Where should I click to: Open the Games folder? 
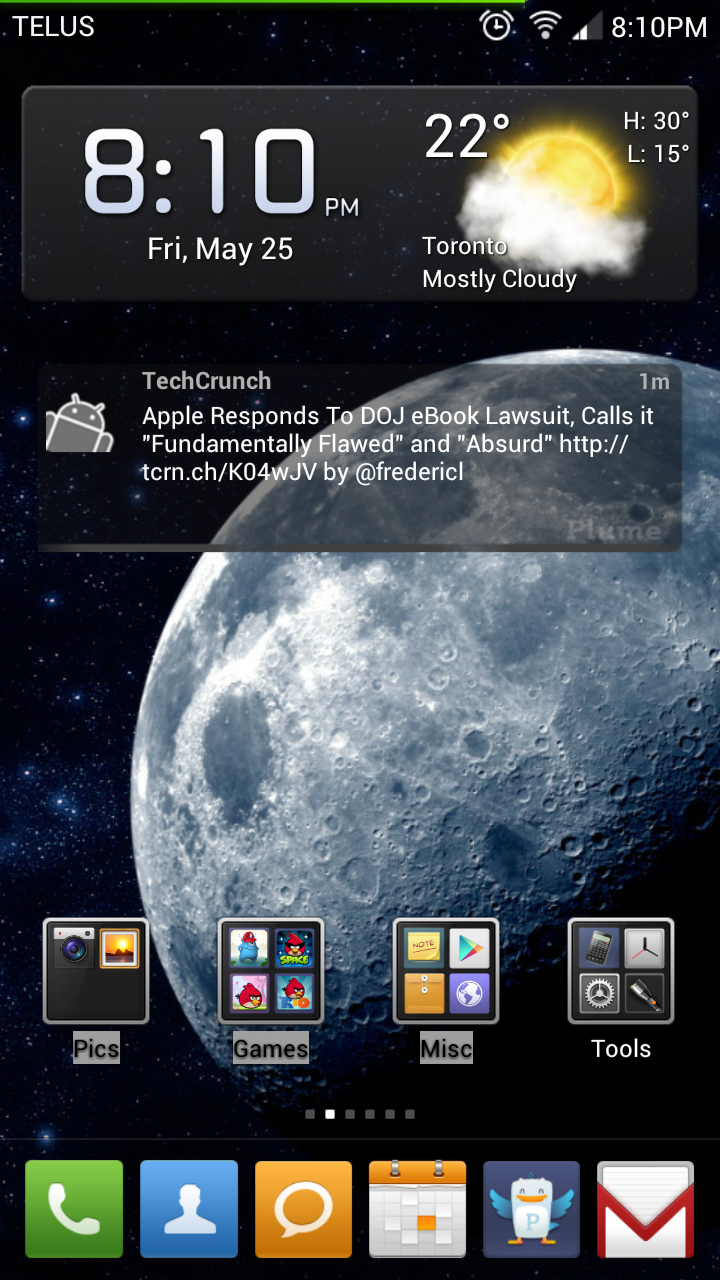tap(271, 970)
